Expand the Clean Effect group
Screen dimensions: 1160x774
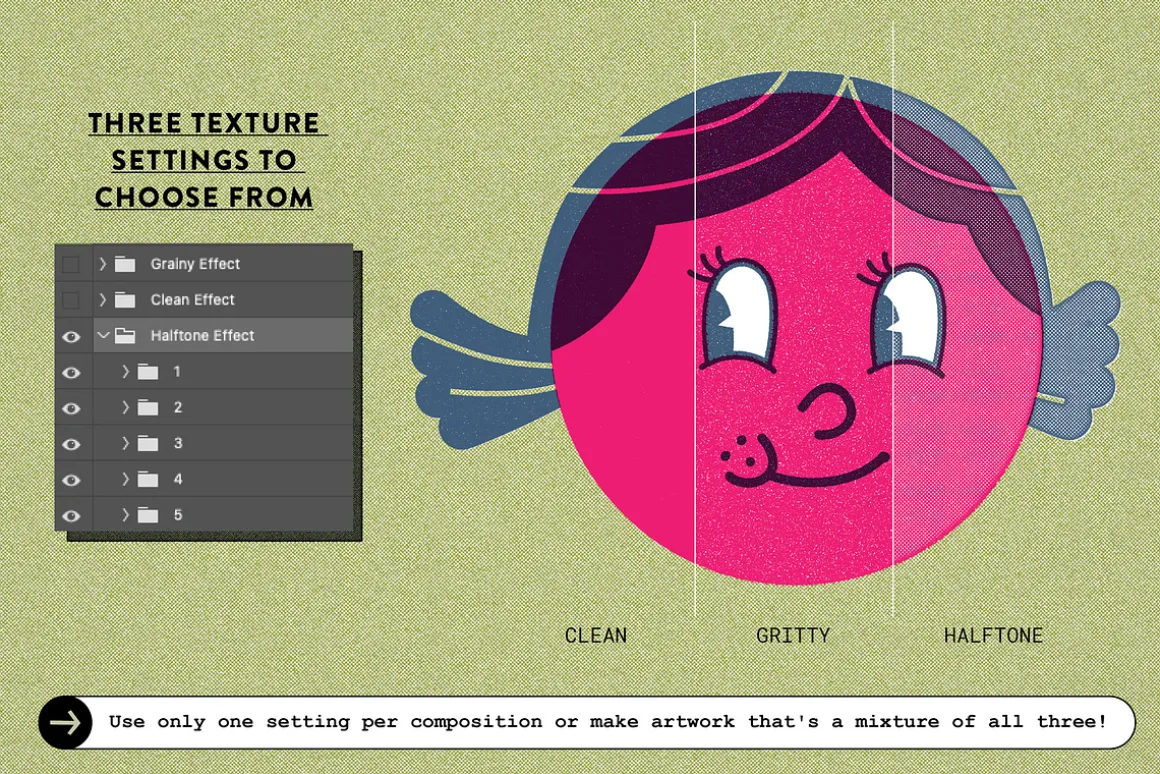tap(103, 299)
